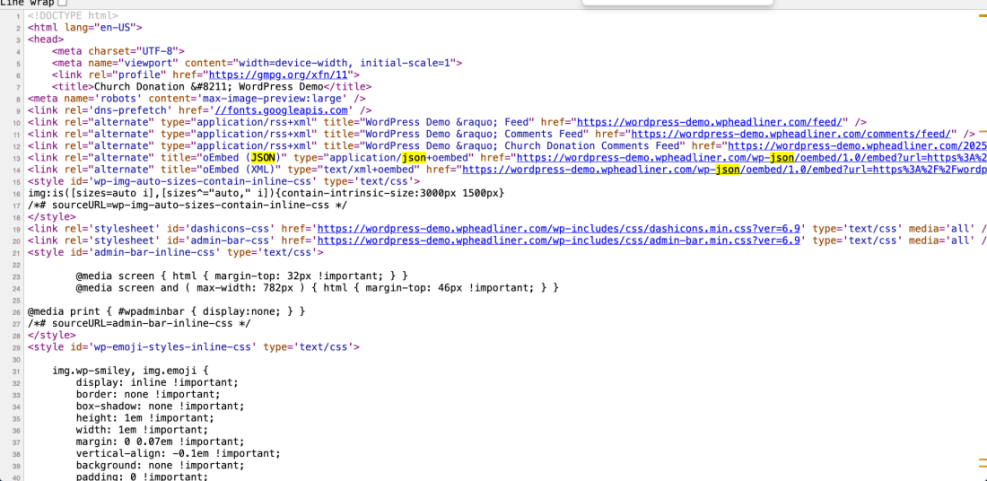Image resolution: width=987 pixels, height=481 pixels.
Task: Open the Church Donation Comments Feed href link
Action: pos(857,146)
